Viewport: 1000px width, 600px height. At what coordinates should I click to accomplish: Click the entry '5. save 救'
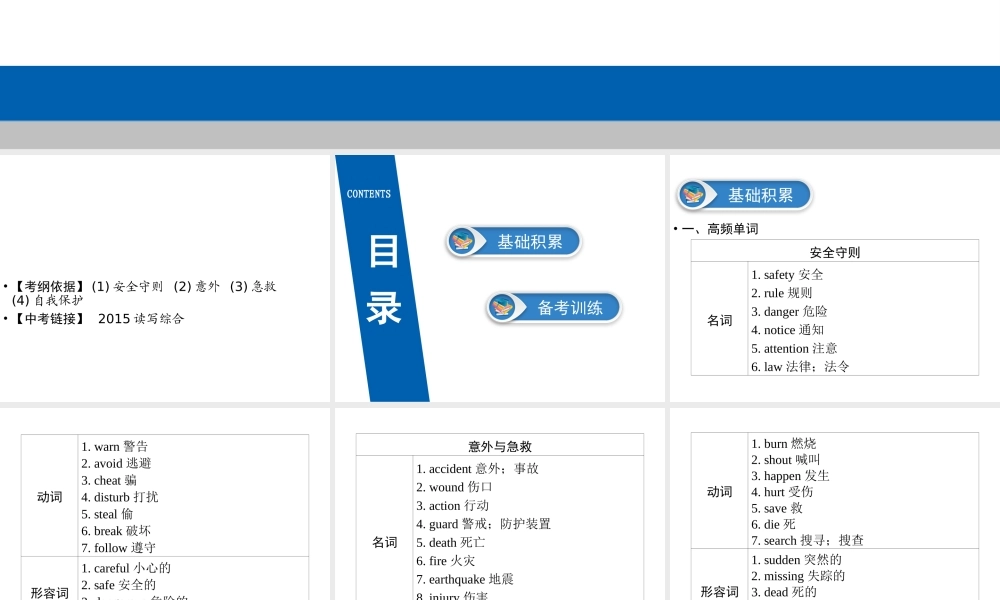coord(776,509)
